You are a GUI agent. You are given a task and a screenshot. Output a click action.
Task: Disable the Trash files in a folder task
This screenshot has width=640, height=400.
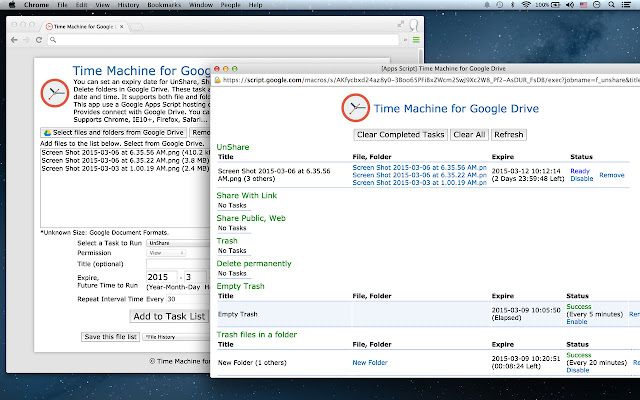pyautogui.click(x=578, y=370)
